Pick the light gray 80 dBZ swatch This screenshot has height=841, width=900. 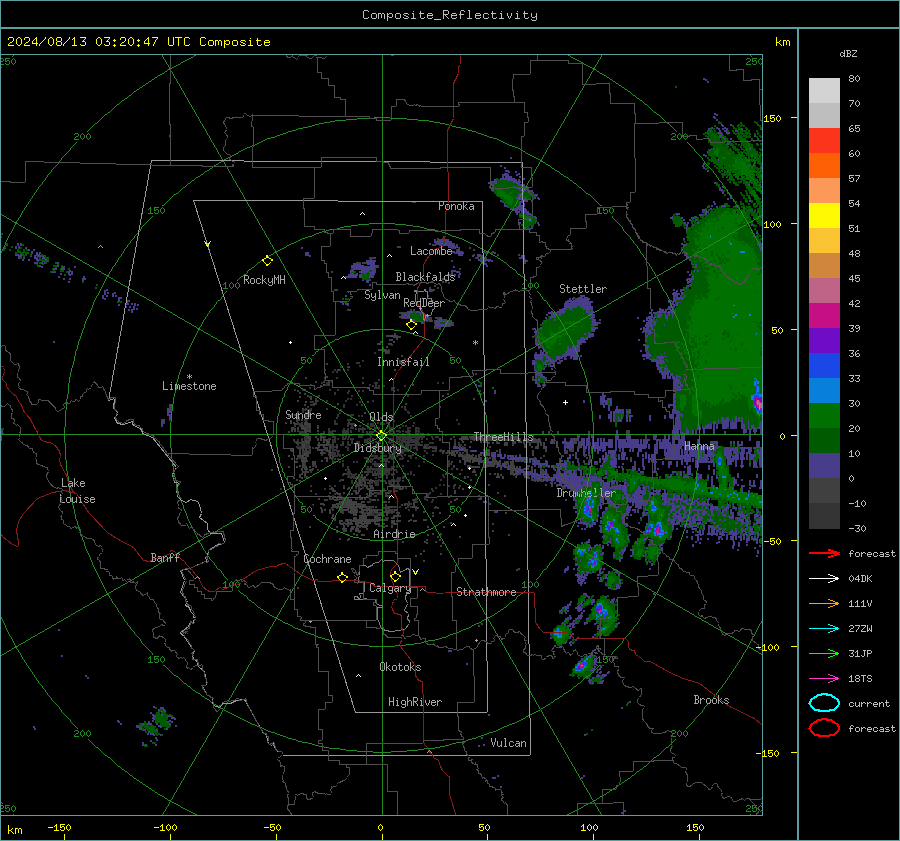coord(824,91)
